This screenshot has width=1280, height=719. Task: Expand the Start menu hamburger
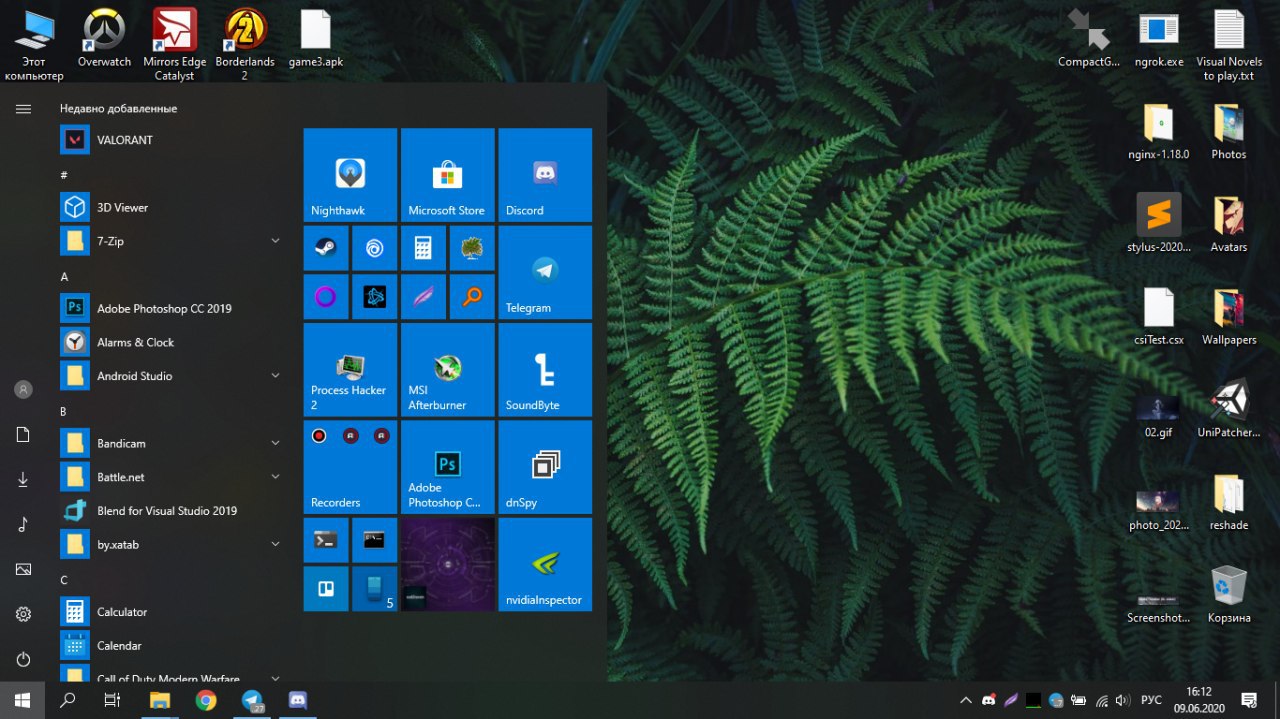[x=23, y=108]
